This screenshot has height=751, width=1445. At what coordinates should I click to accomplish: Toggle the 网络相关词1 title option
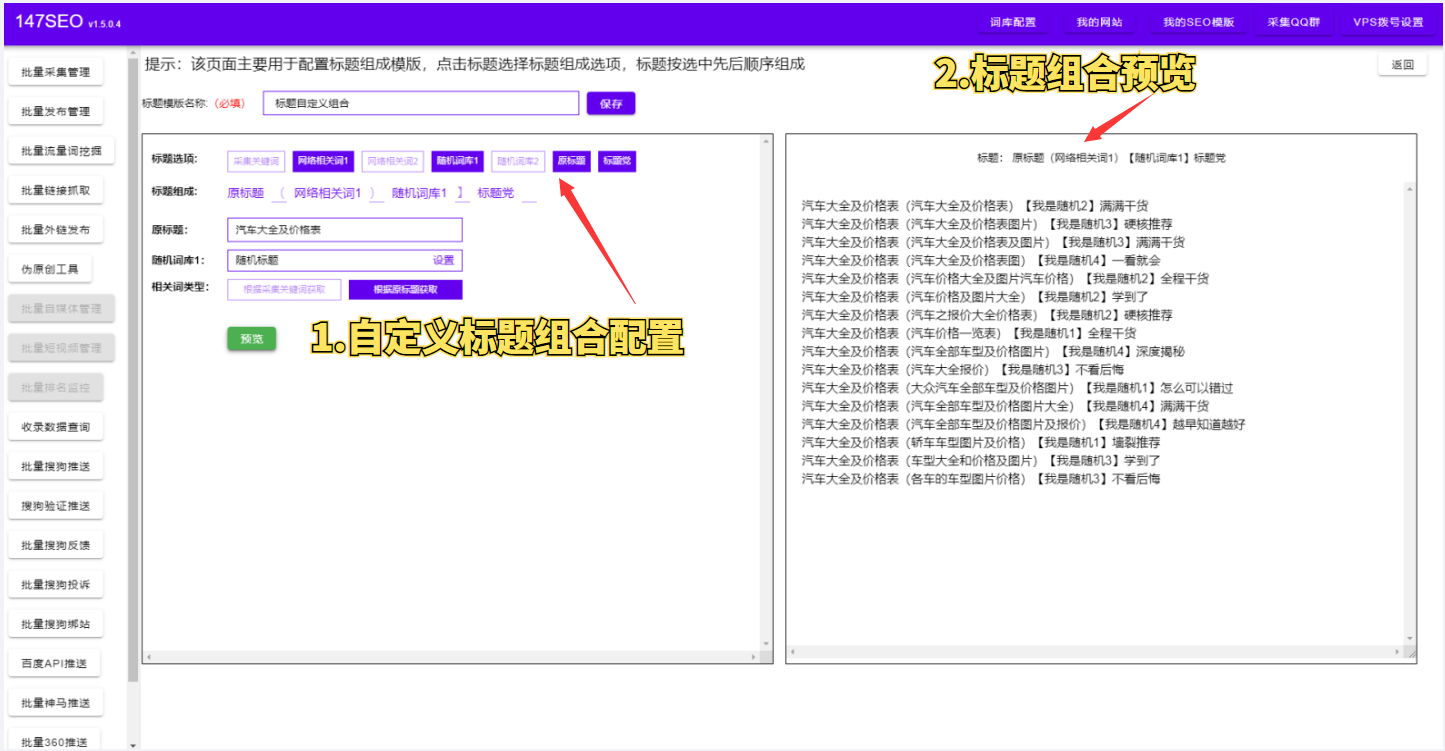click(324, 161)
